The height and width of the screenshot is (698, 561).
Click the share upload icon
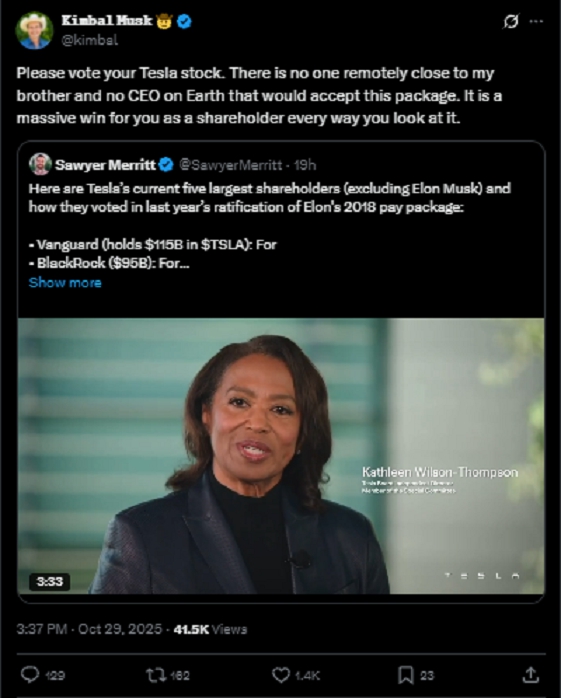530,675
